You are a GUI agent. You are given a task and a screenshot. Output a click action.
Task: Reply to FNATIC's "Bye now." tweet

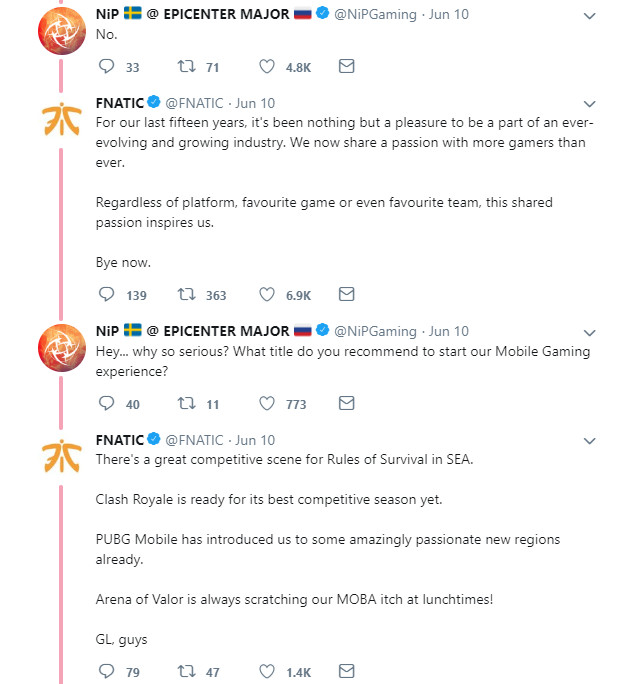click(108, 295)
